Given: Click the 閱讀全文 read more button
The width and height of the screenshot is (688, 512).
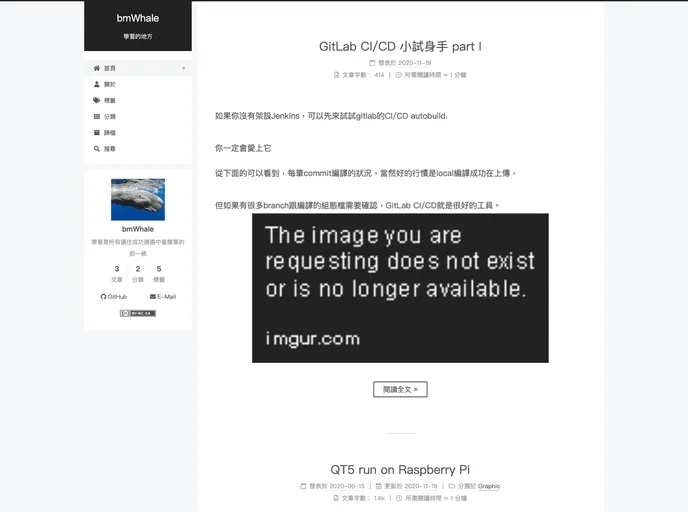Looking at the screenshot, I should pyautogui.click(x=400, y=389).
